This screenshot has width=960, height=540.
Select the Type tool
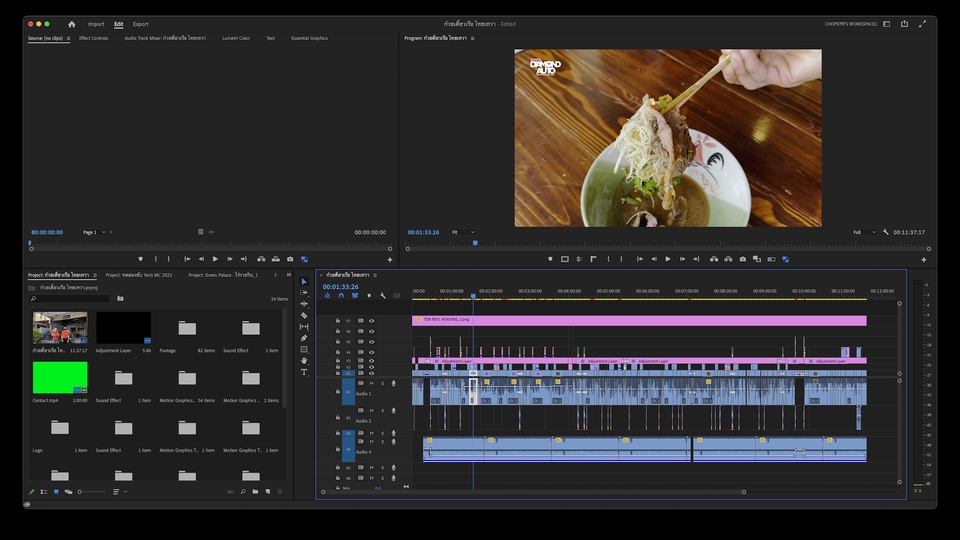coord(304,372)
